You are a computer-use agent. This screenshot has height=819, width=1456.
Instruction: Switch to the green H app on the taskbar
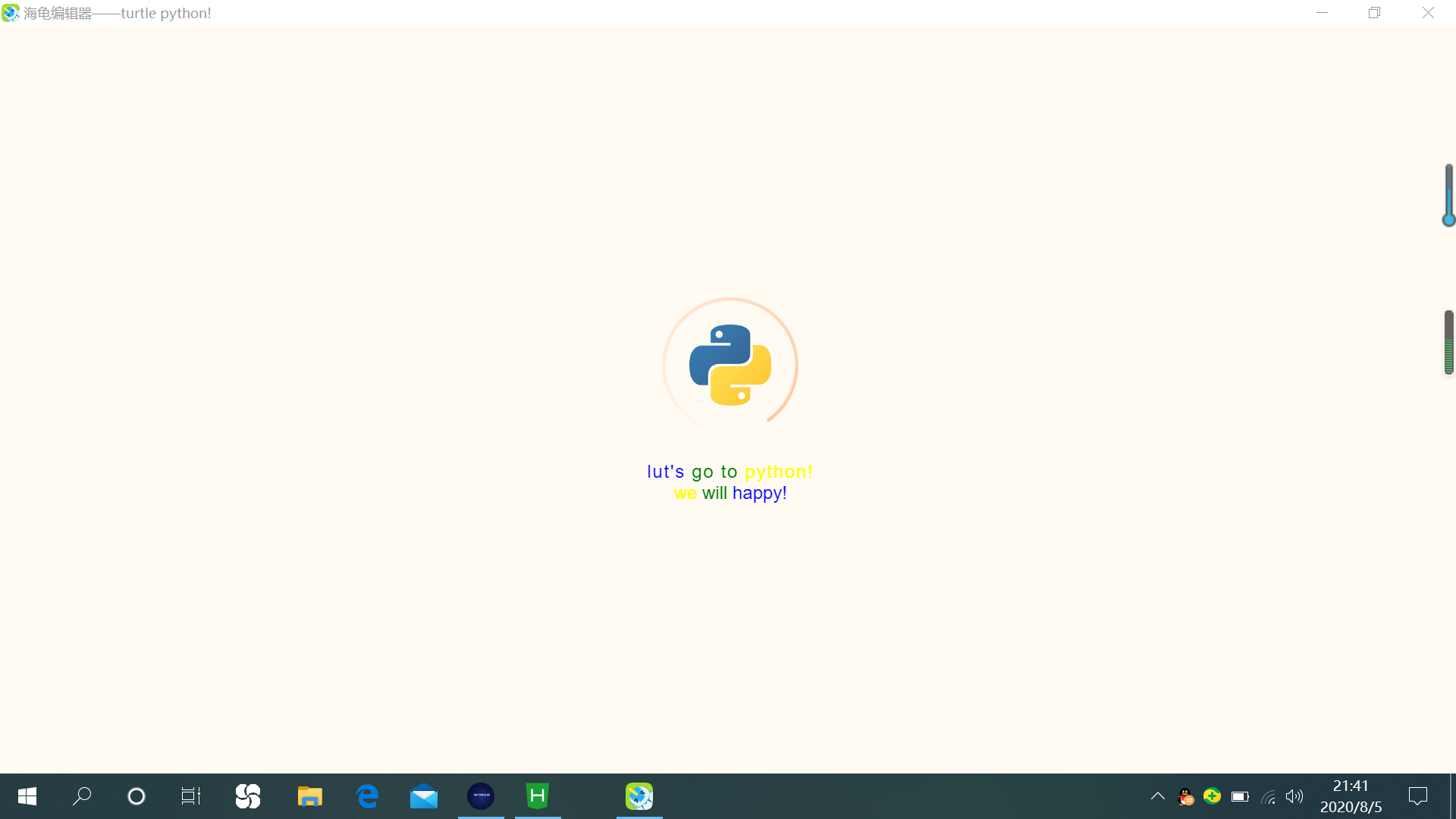538,796
